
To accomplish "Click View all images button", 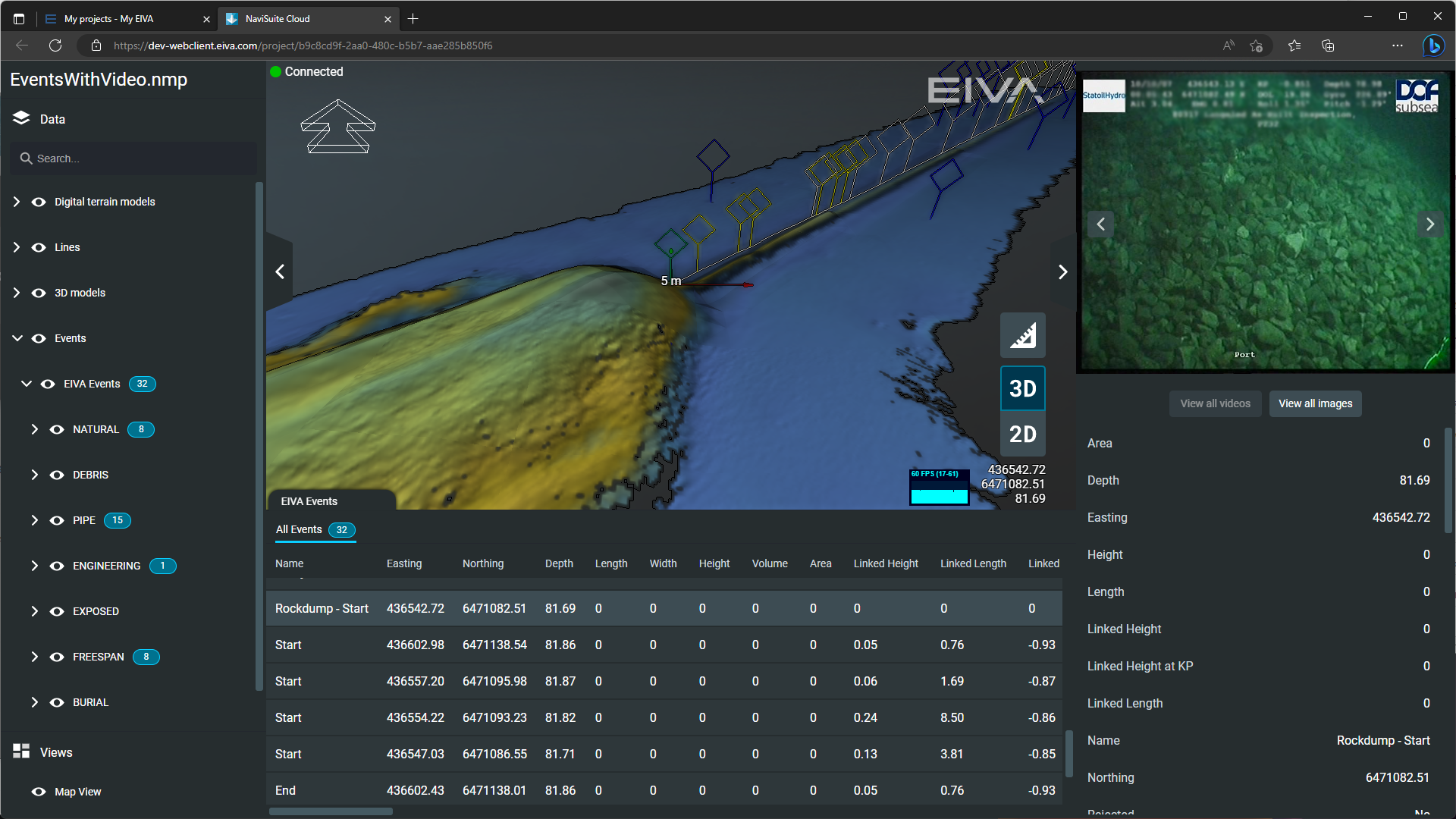I will 1315,403.
